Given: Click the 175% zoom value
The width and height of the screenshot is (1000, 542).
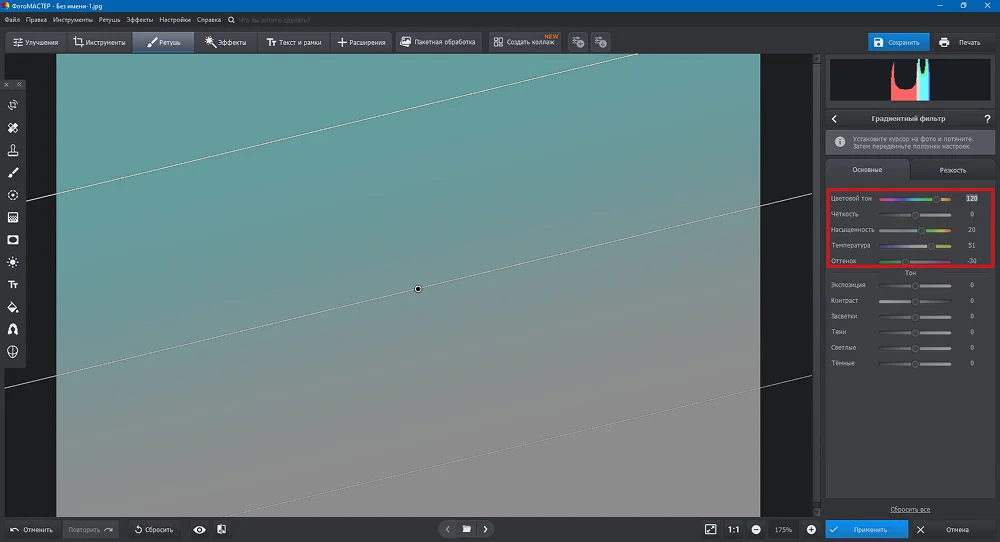Looking at the screenshot, I should 783,529.
